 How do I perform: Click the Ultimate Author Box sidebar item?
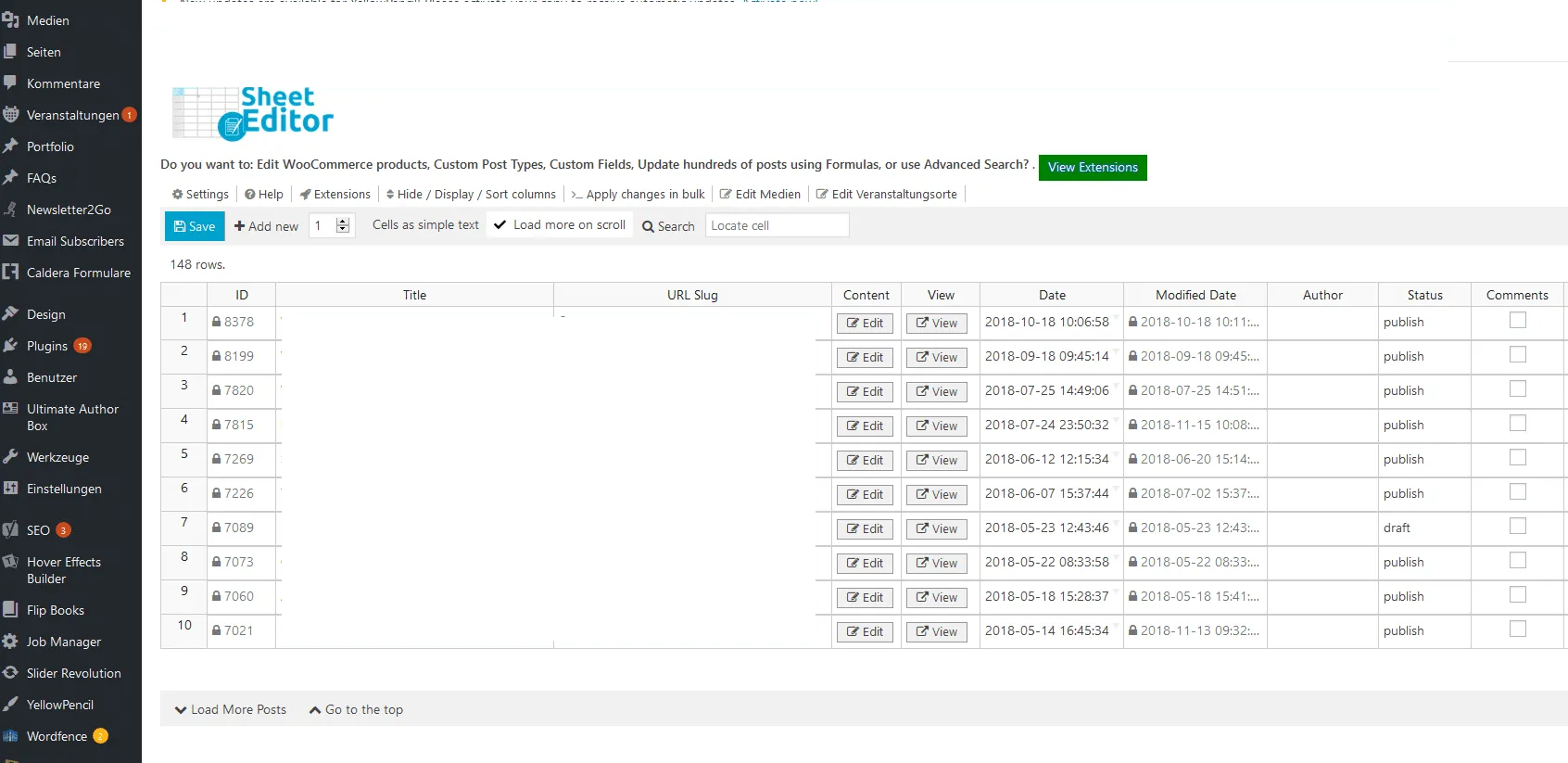point(70,417)
